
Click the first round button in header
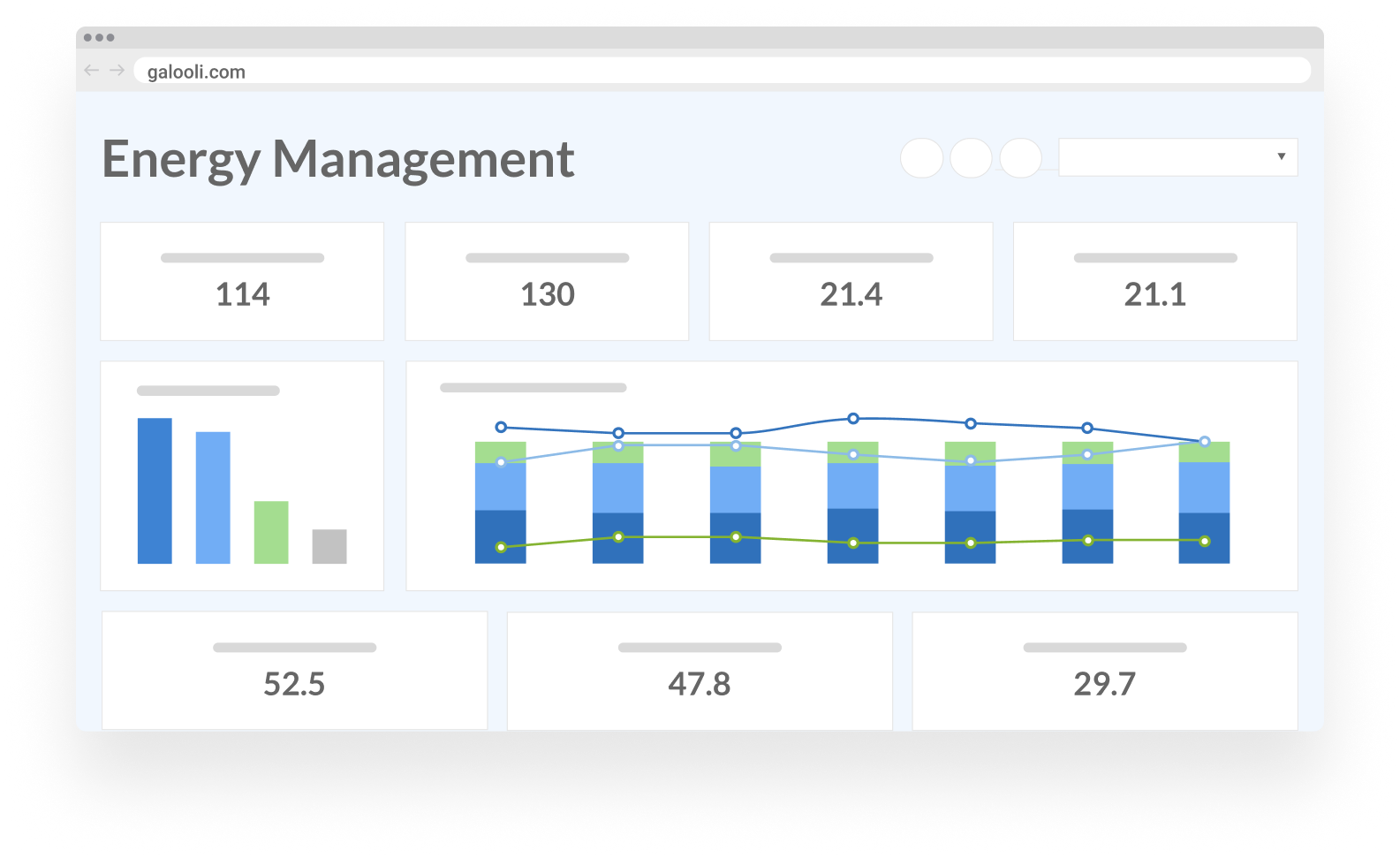[921, 158]
